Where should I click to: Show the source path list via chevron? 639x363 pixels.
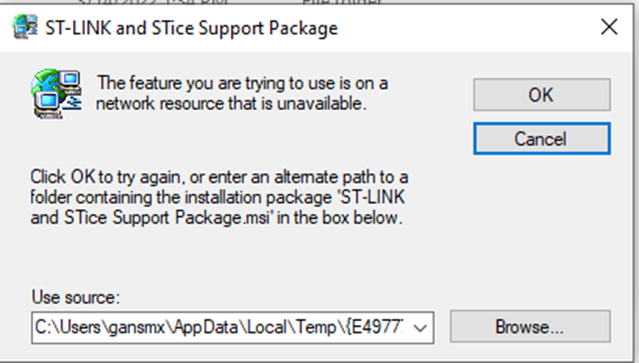(420, 328)
